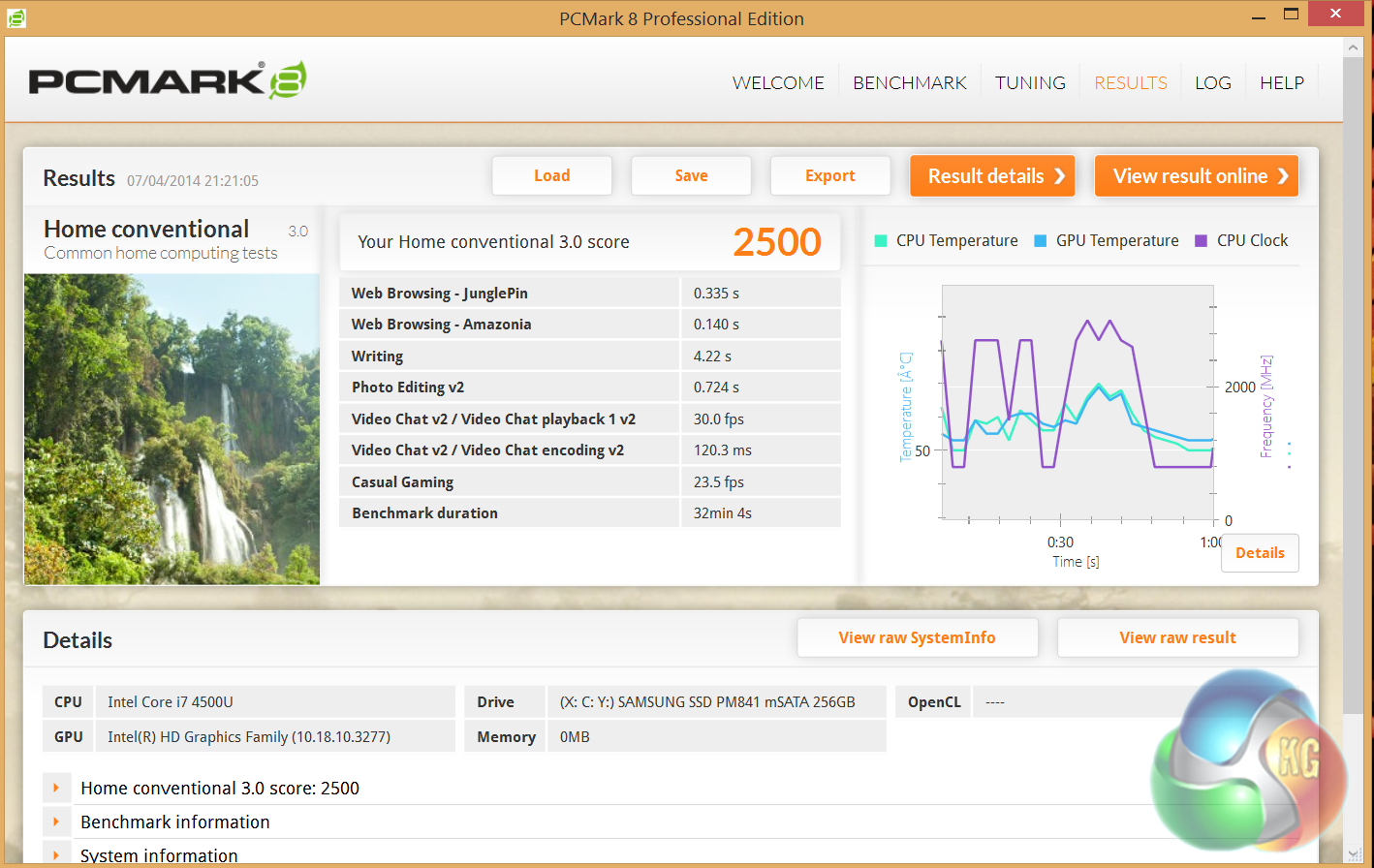Expand the System information section

point(56,855)
